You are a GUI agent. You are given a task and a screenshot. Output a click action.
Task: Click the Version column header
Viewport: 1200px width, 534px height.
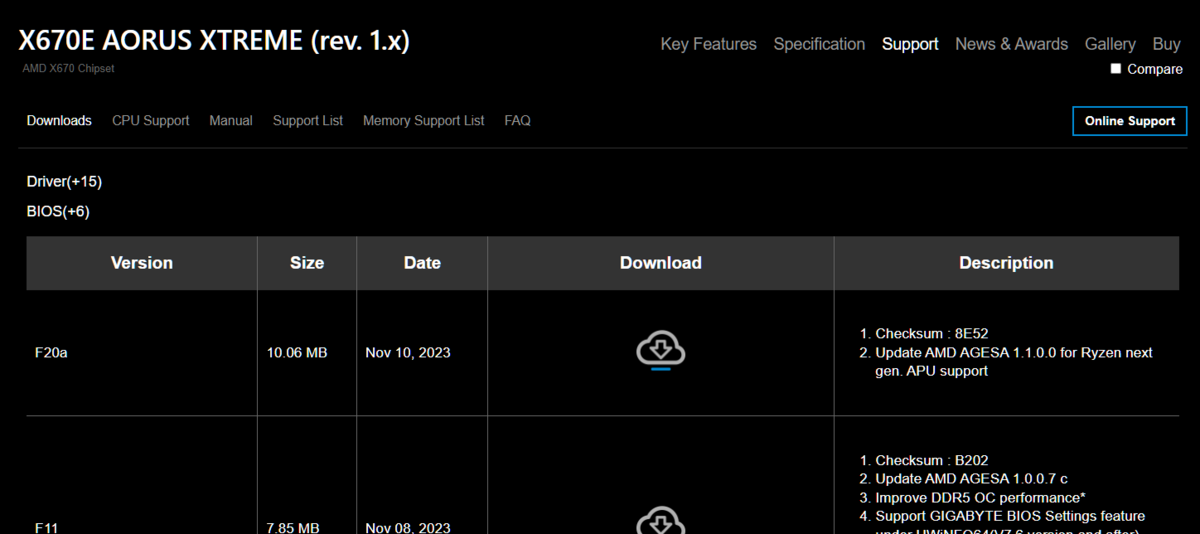(x=141, y=263)
